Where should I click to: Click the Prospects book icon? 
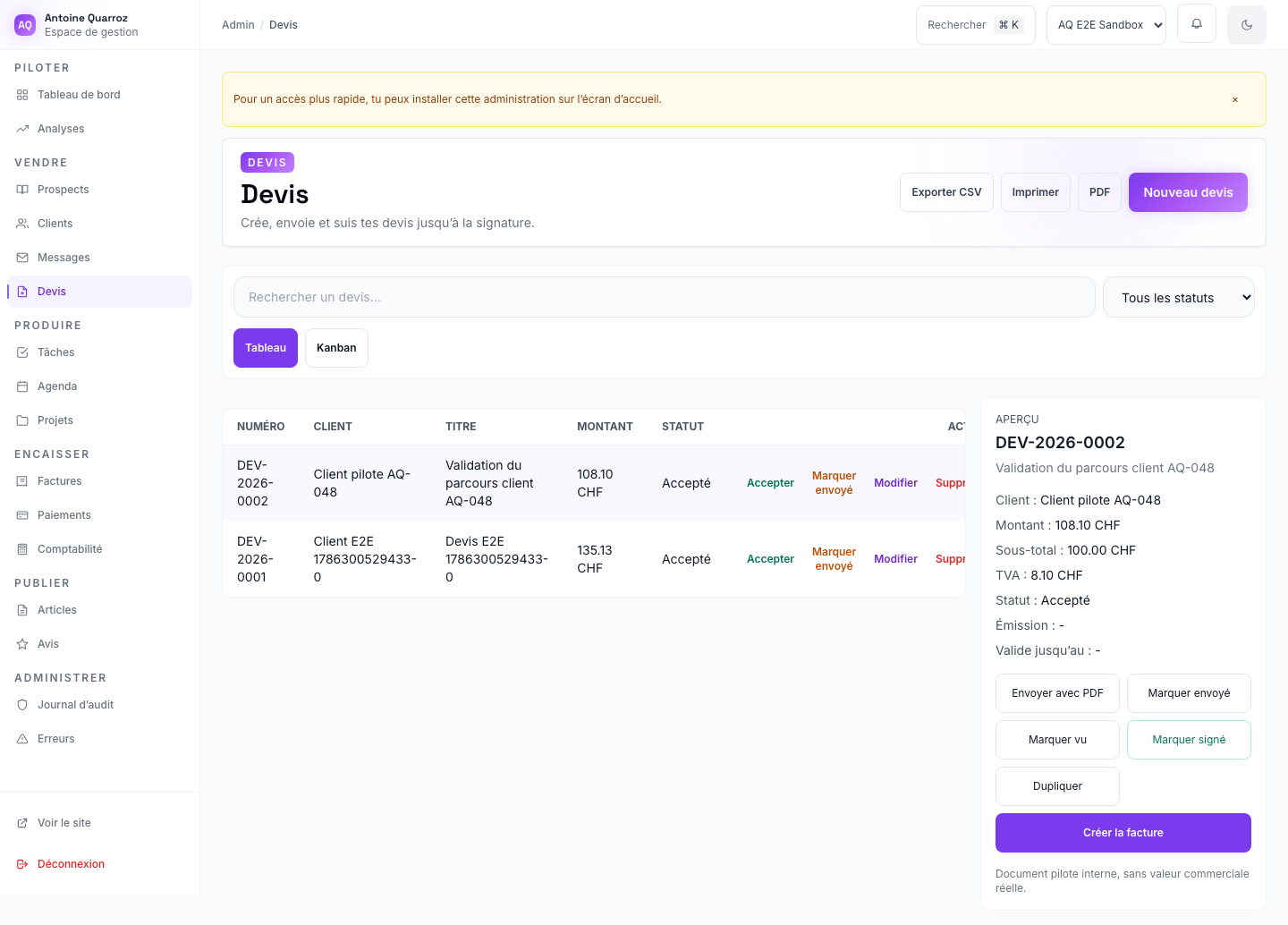[x=22, y=190]
